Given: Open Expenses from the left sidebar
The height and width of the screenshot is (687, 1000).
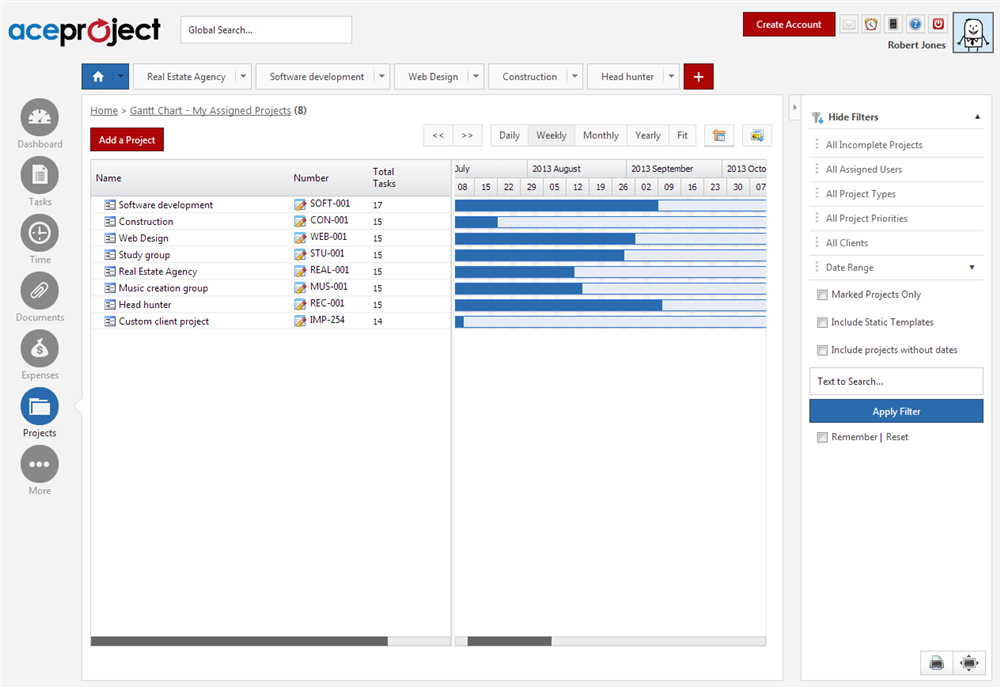Looking at the screenshot, I should pos(39,347).
